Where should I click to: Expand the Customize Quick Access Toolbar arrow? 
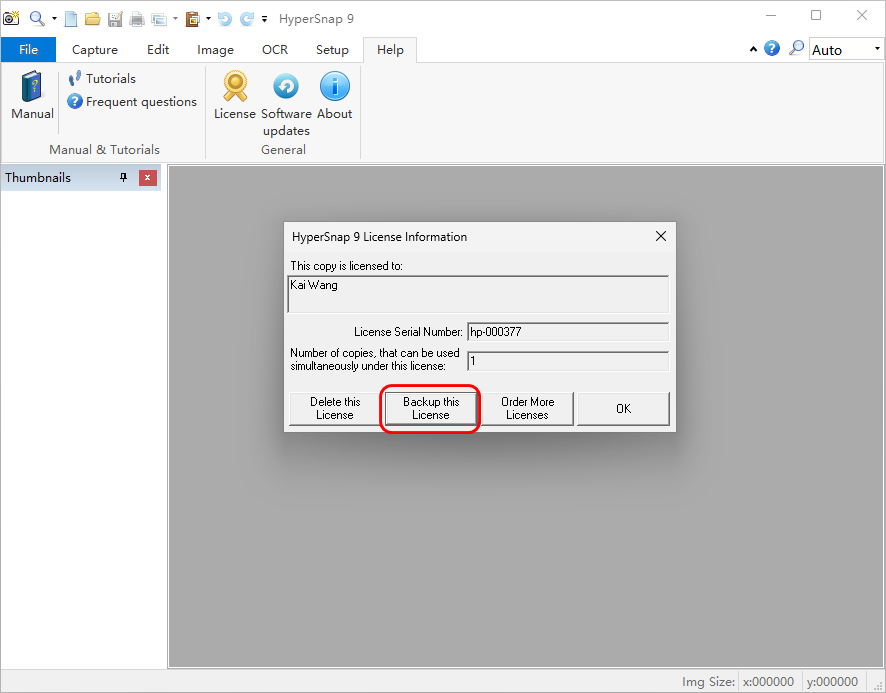(x=264, y=19)
